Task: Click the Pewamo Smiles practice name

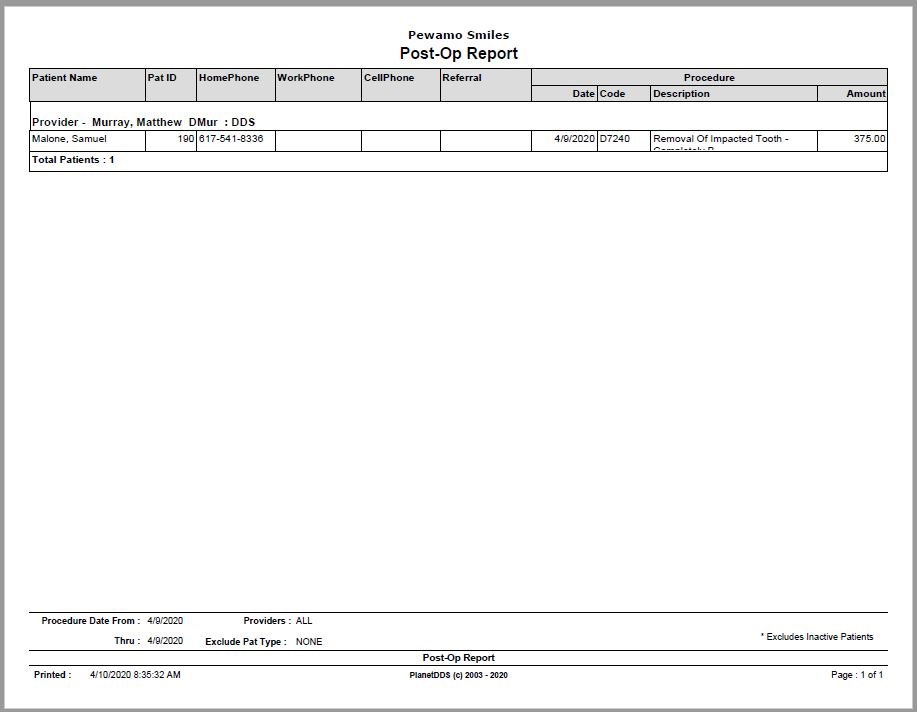Action: coord(458,35)
